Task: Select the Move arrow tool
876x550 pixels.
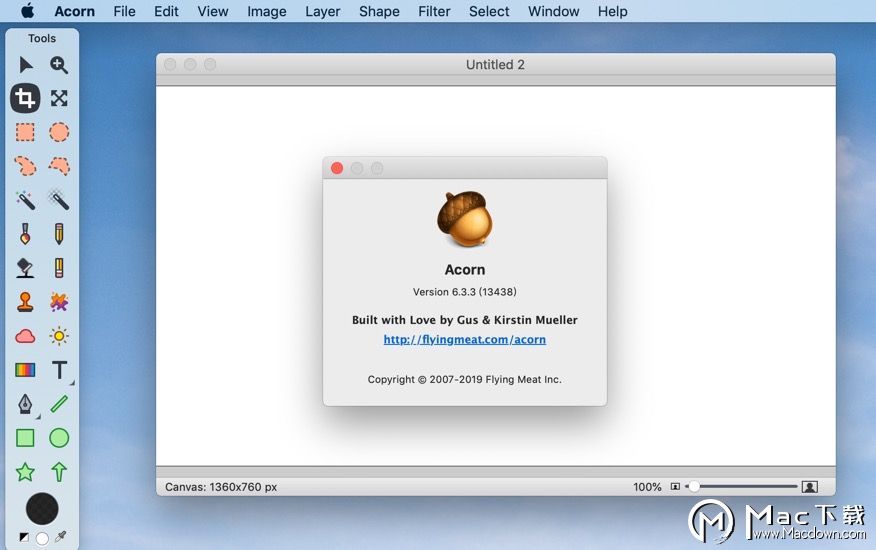Action: (25, 65)
